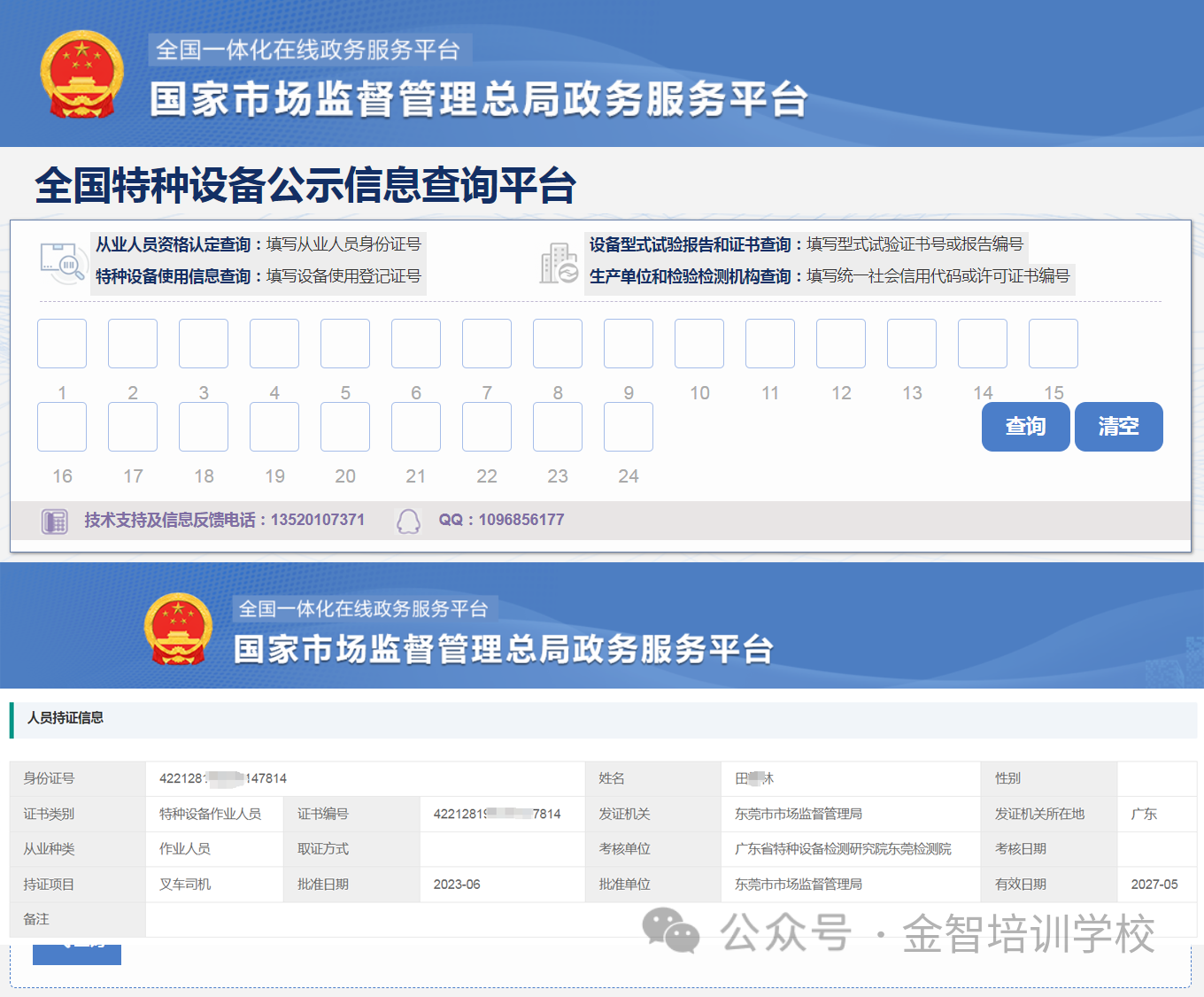Click the 发证机关 value 东莞市市场监督管理局

(799, 814)
